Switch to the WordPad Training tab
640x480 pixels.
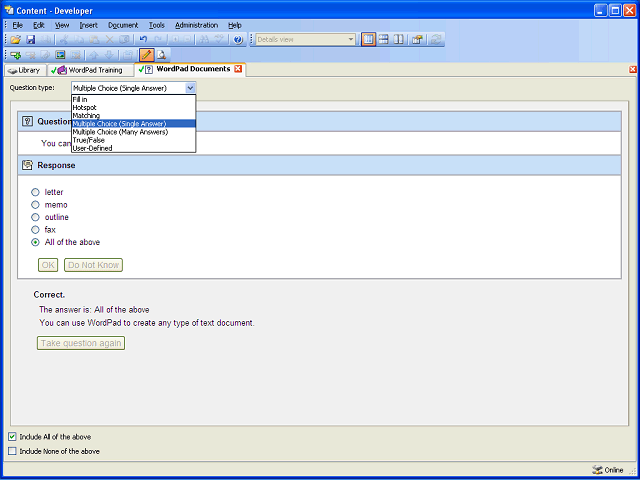pos(90,70)
